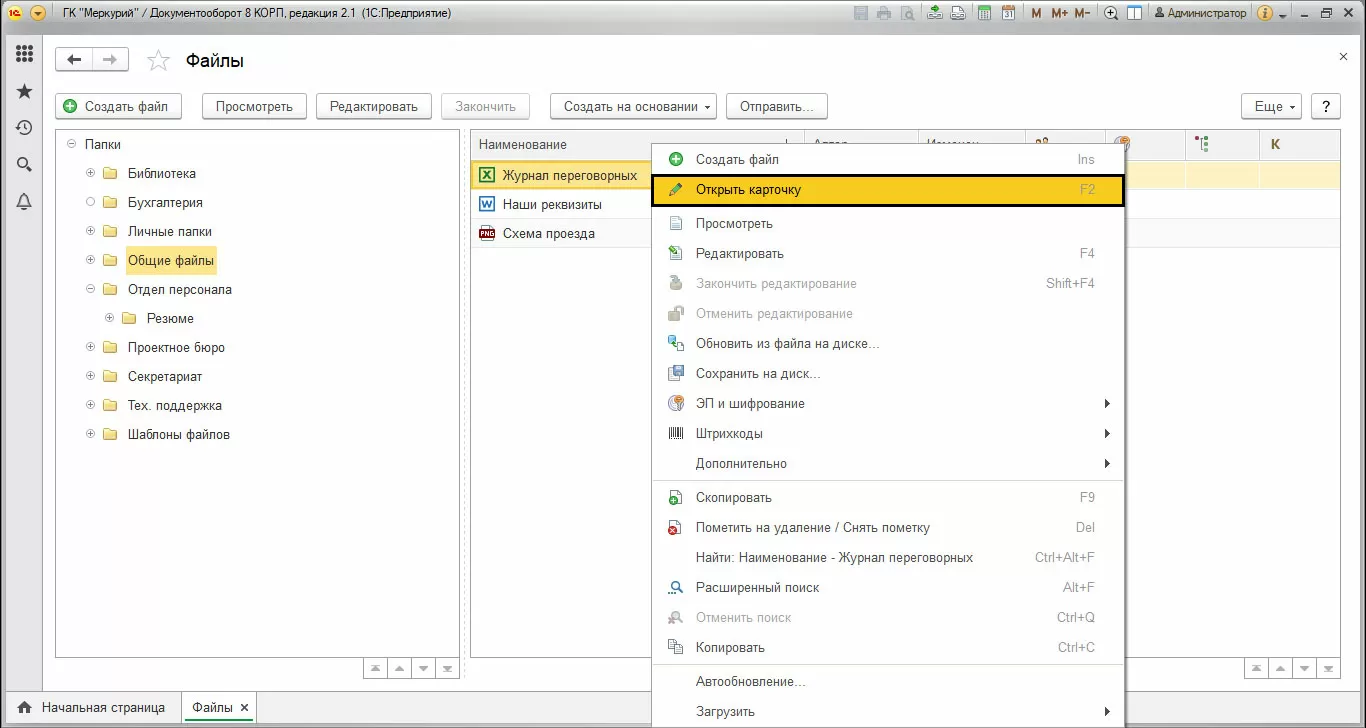This screenshot has width=1366, height=728.
Task: Open the History panel
Action: point(24,128)
